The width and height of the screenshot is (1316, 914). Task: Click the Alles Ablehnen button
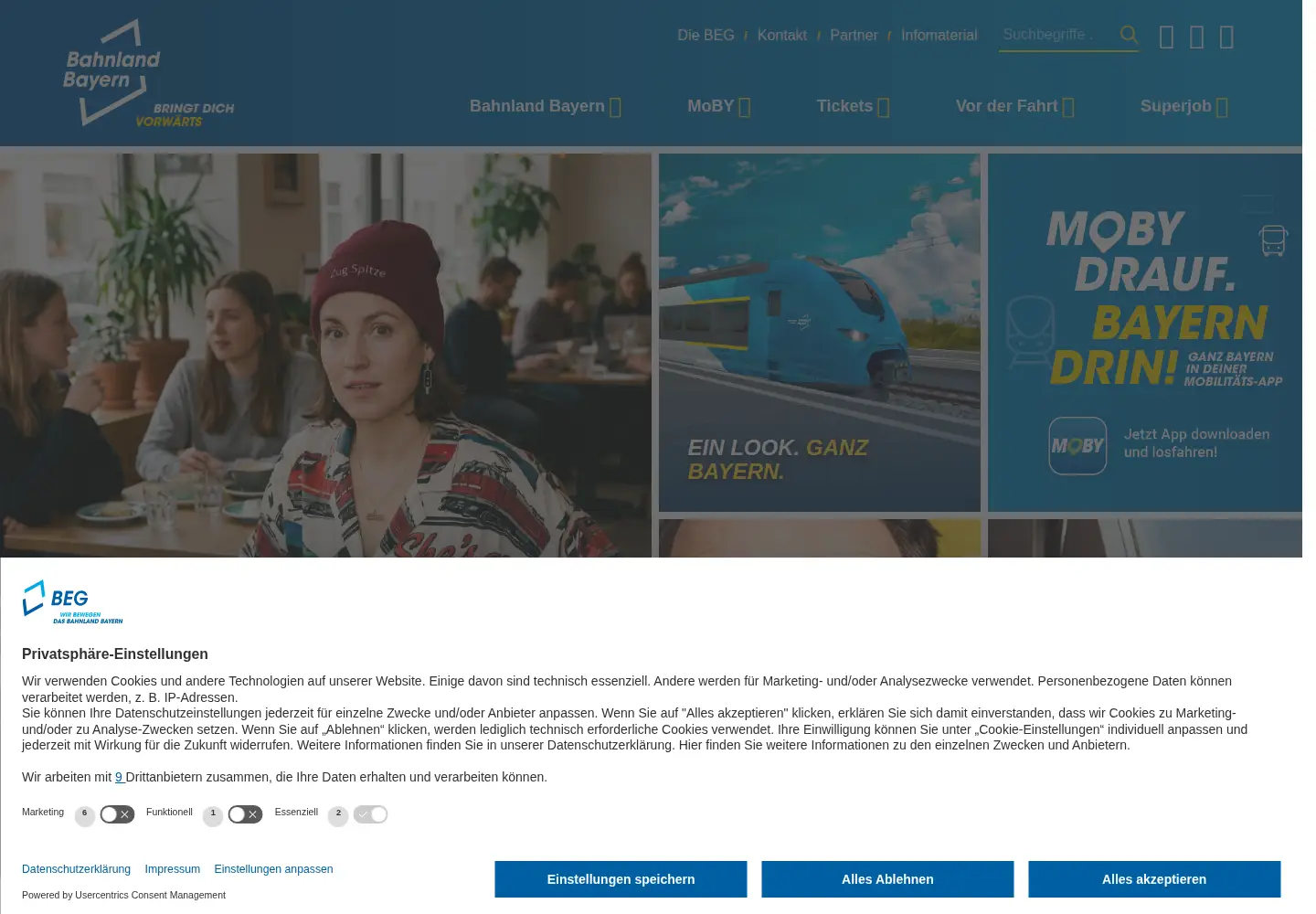pyautogui.click(x=887, y=879)
